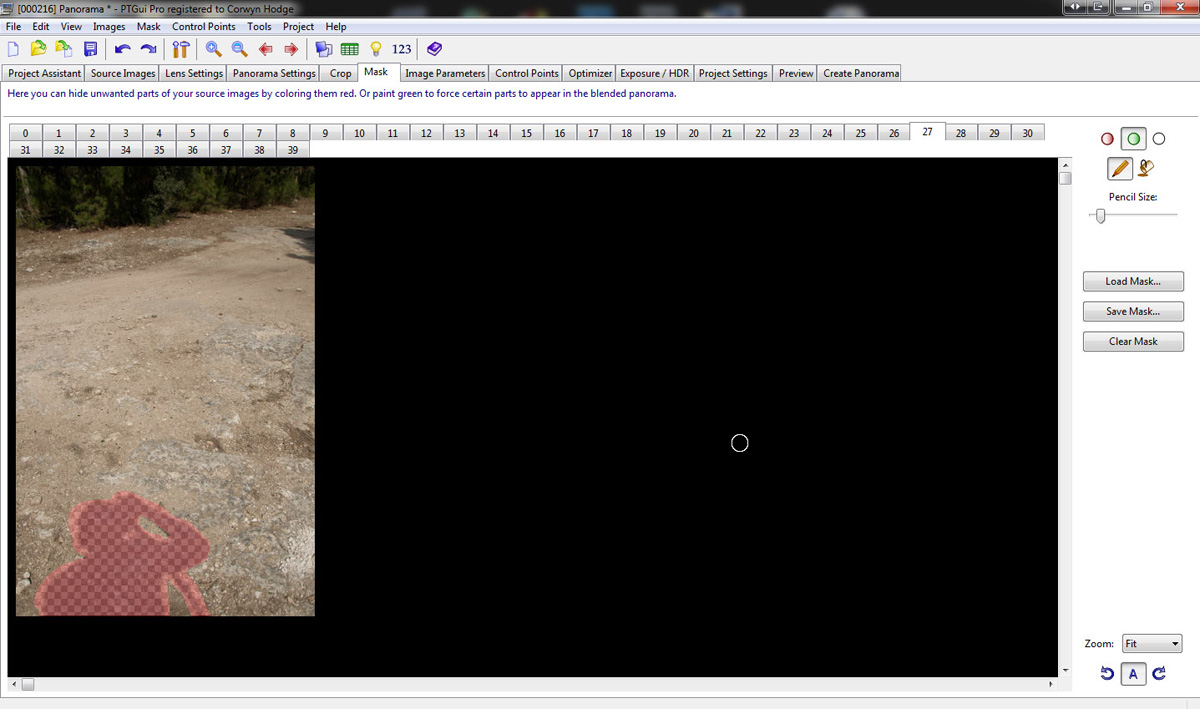This screenshot has width=1200, height=709.
Task: Choose the red mask color
Action: tap(1107, 139)
